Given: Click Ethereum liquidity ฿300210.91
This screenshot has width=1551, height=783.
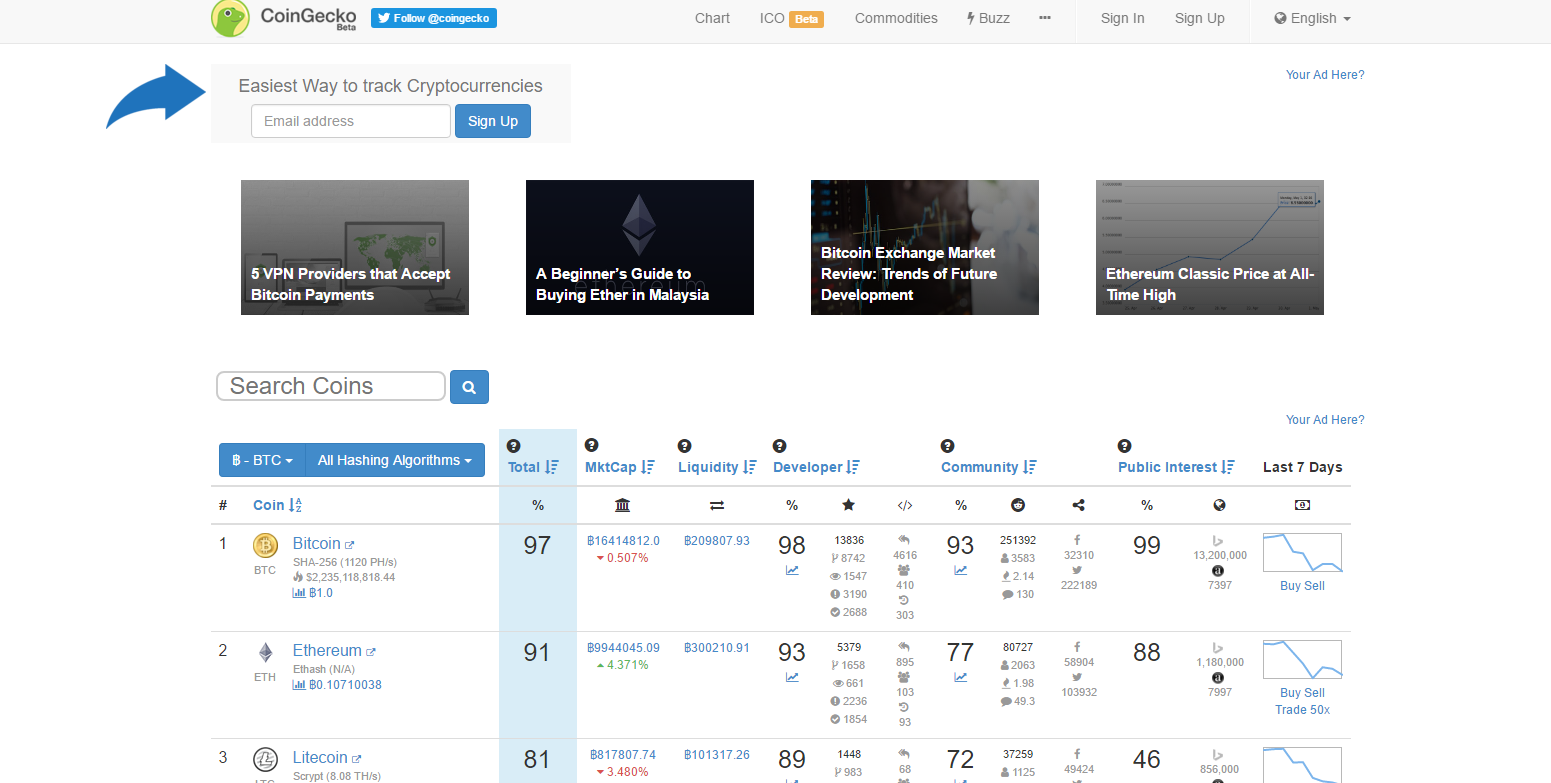Looking at the screenshot, I should pyautogui.click(x=717, y=648).
